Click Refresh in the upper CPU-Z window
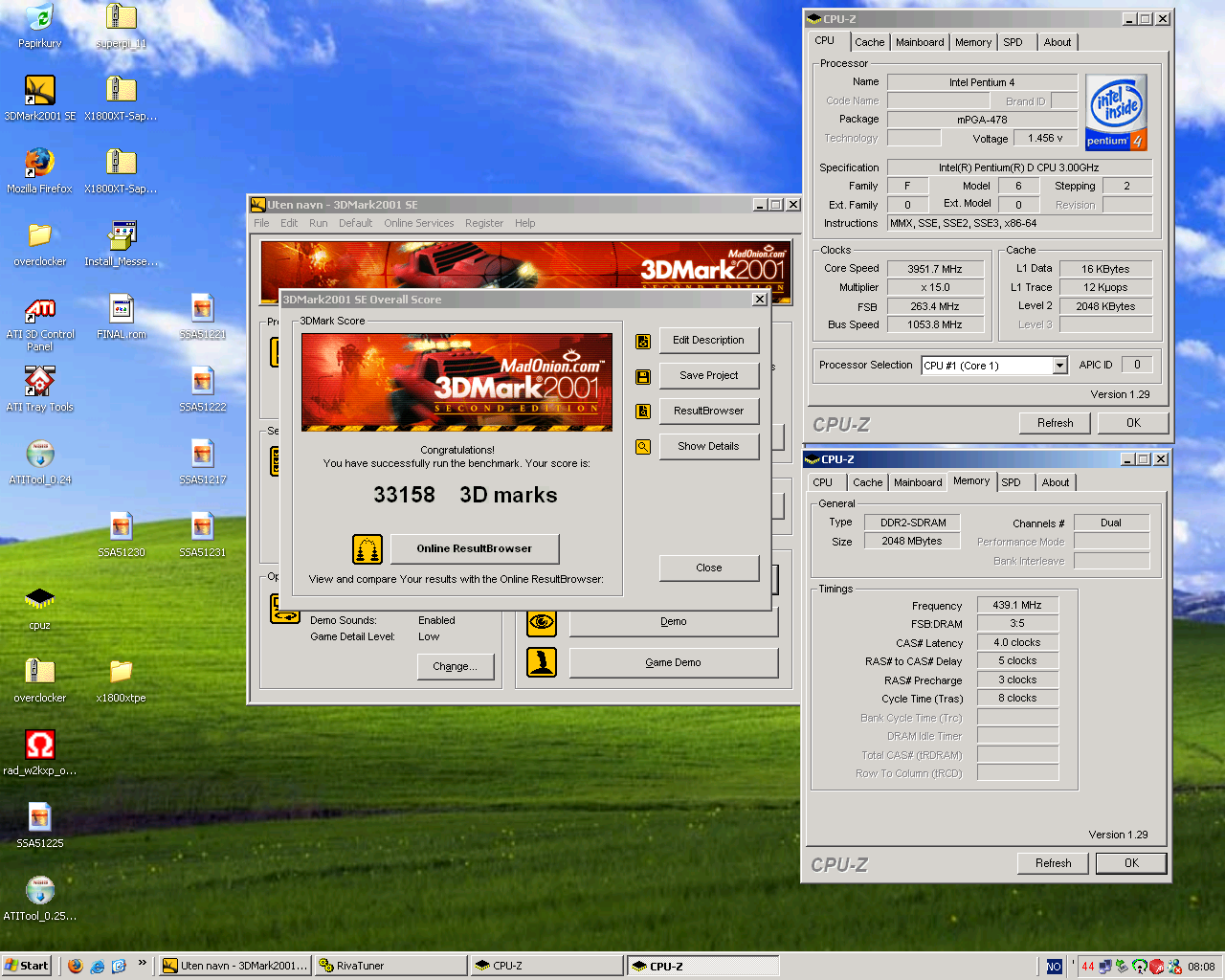1225x980 pixels. click(x=1056, y=423)
